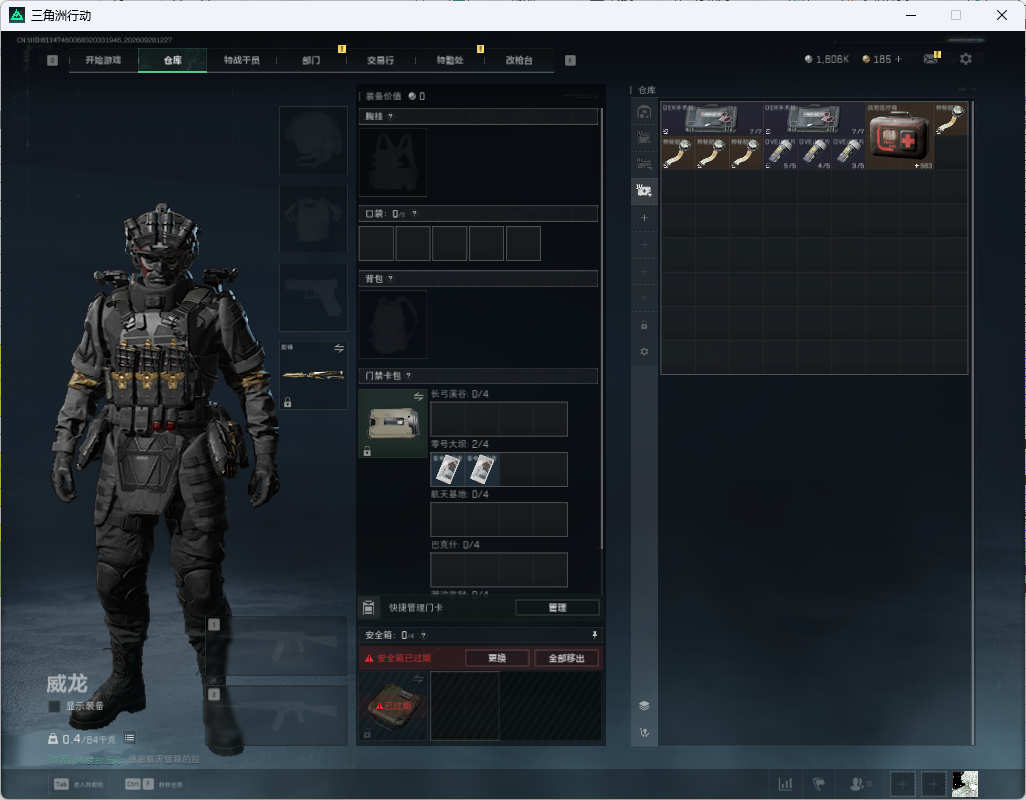Viewport: 1026px width, 800px height.
Task: Select the large red first aid medical bag
Action: 900,136
